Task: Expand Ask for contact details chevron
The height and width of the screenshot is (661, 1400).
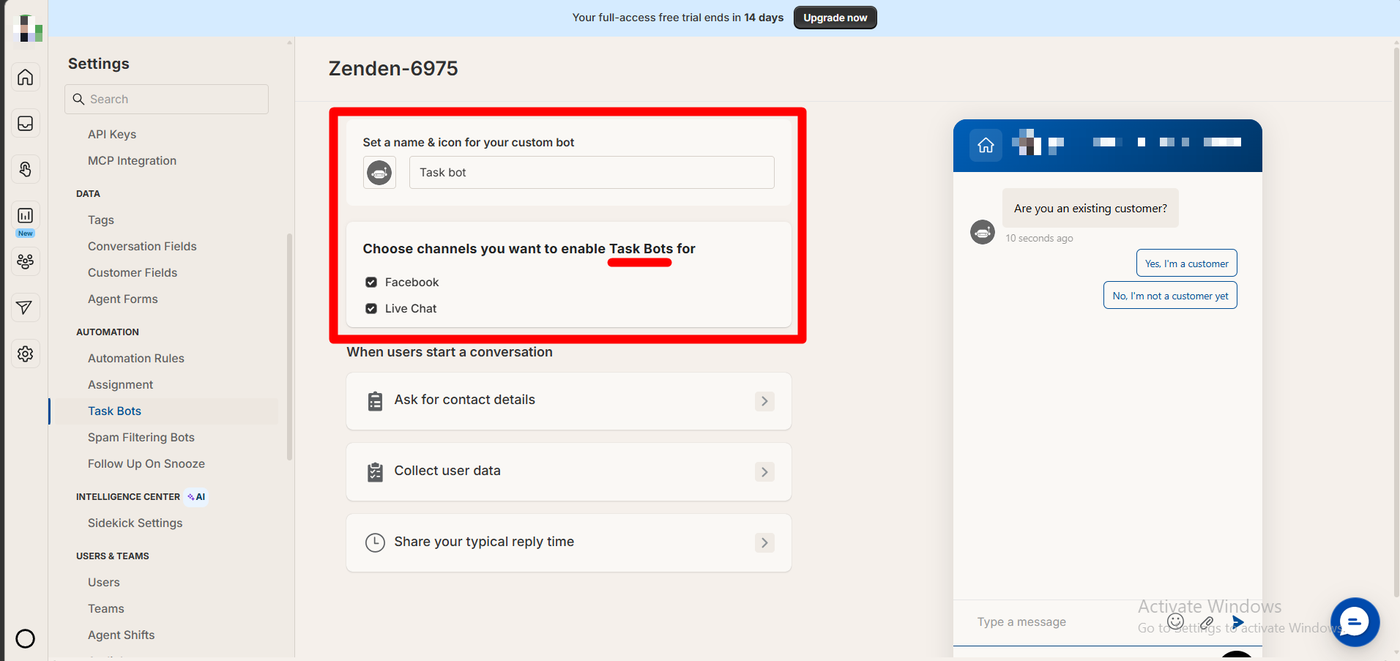Action: tap(764, 401)
